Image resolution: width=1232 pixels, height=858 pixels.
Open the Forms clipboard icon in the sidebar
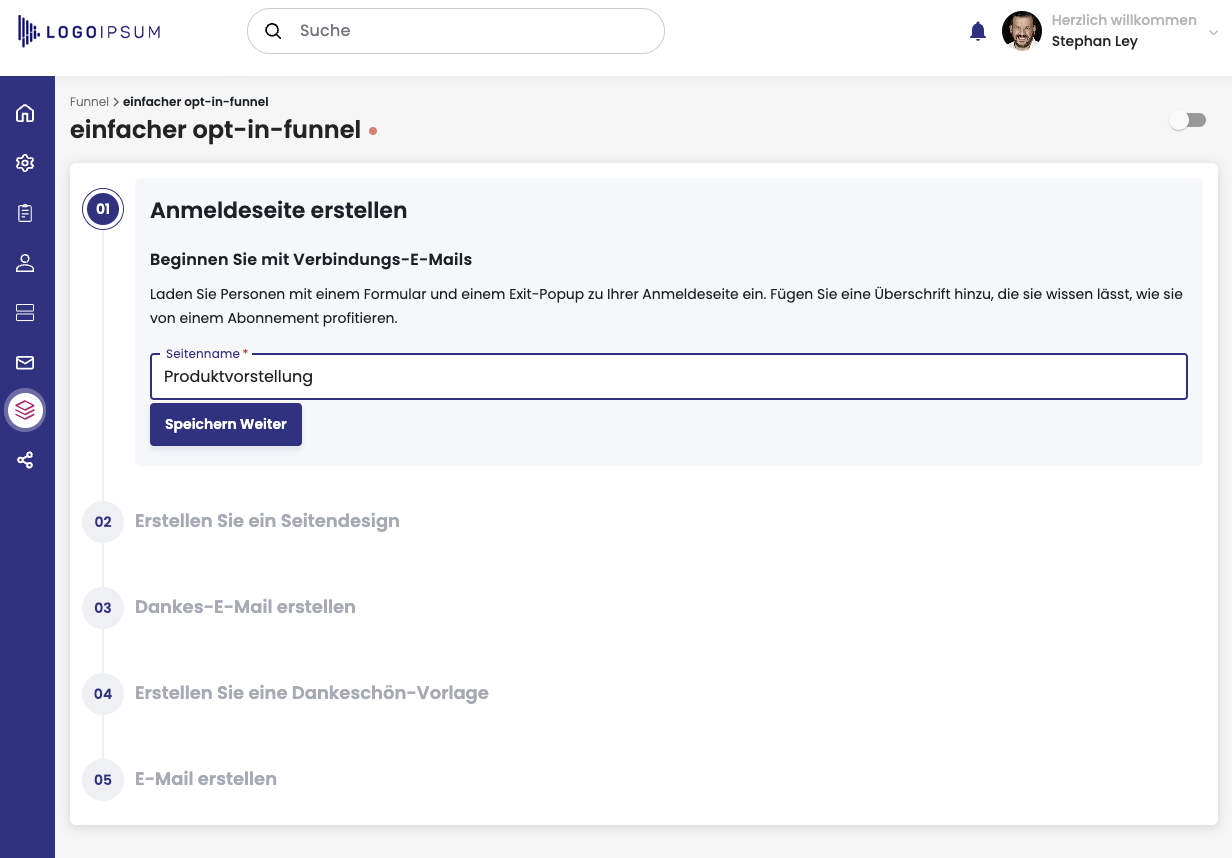click(25, 212)
